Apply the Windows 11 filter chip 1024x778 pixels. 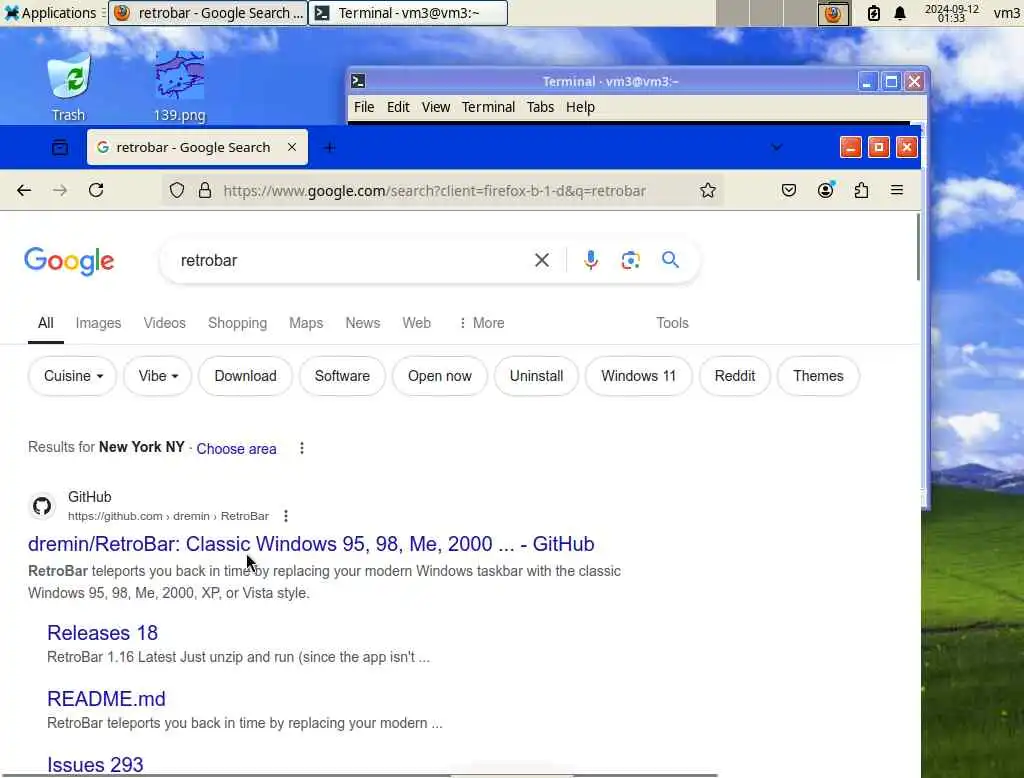(638, 376)
